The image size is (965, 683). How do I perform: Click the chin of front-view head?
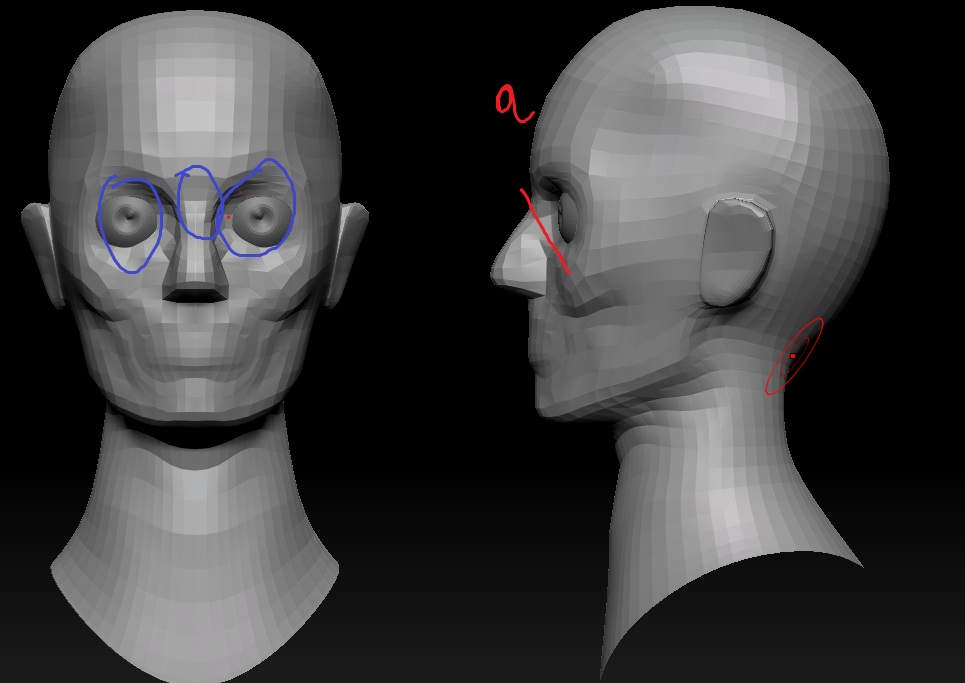pyautogui.click(x=196, y=394)
